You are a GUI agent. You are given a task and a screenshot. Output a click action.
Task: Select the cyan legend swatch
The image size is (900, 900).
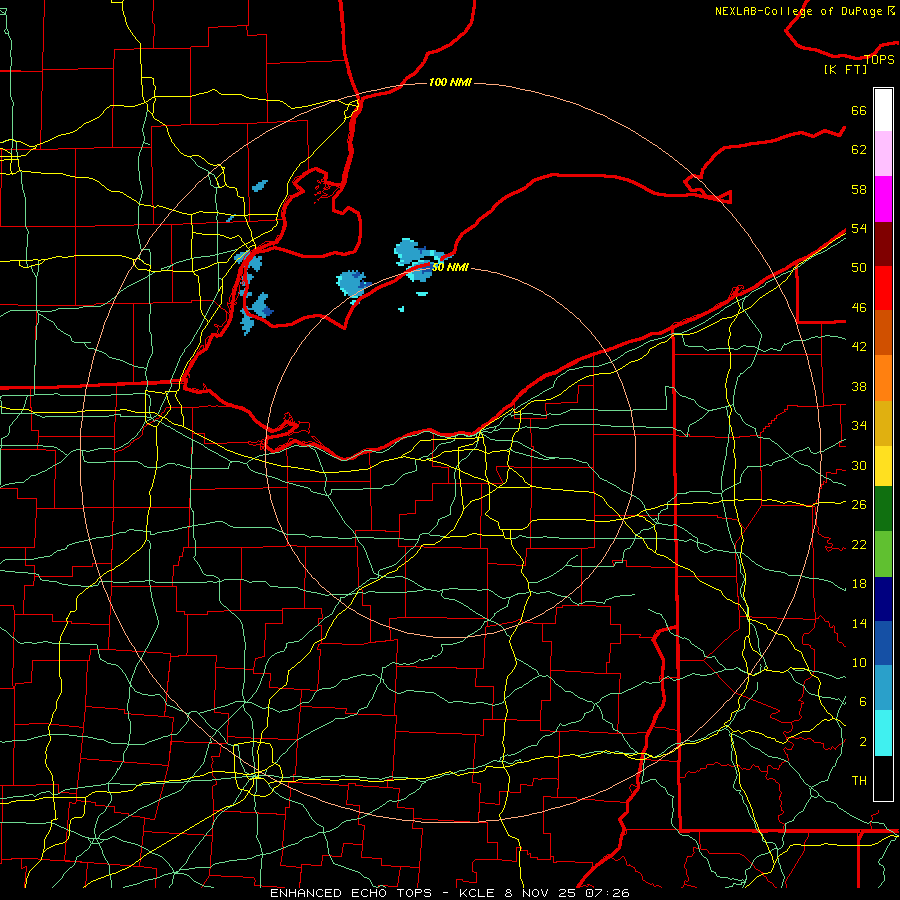[x=883, y=732]
